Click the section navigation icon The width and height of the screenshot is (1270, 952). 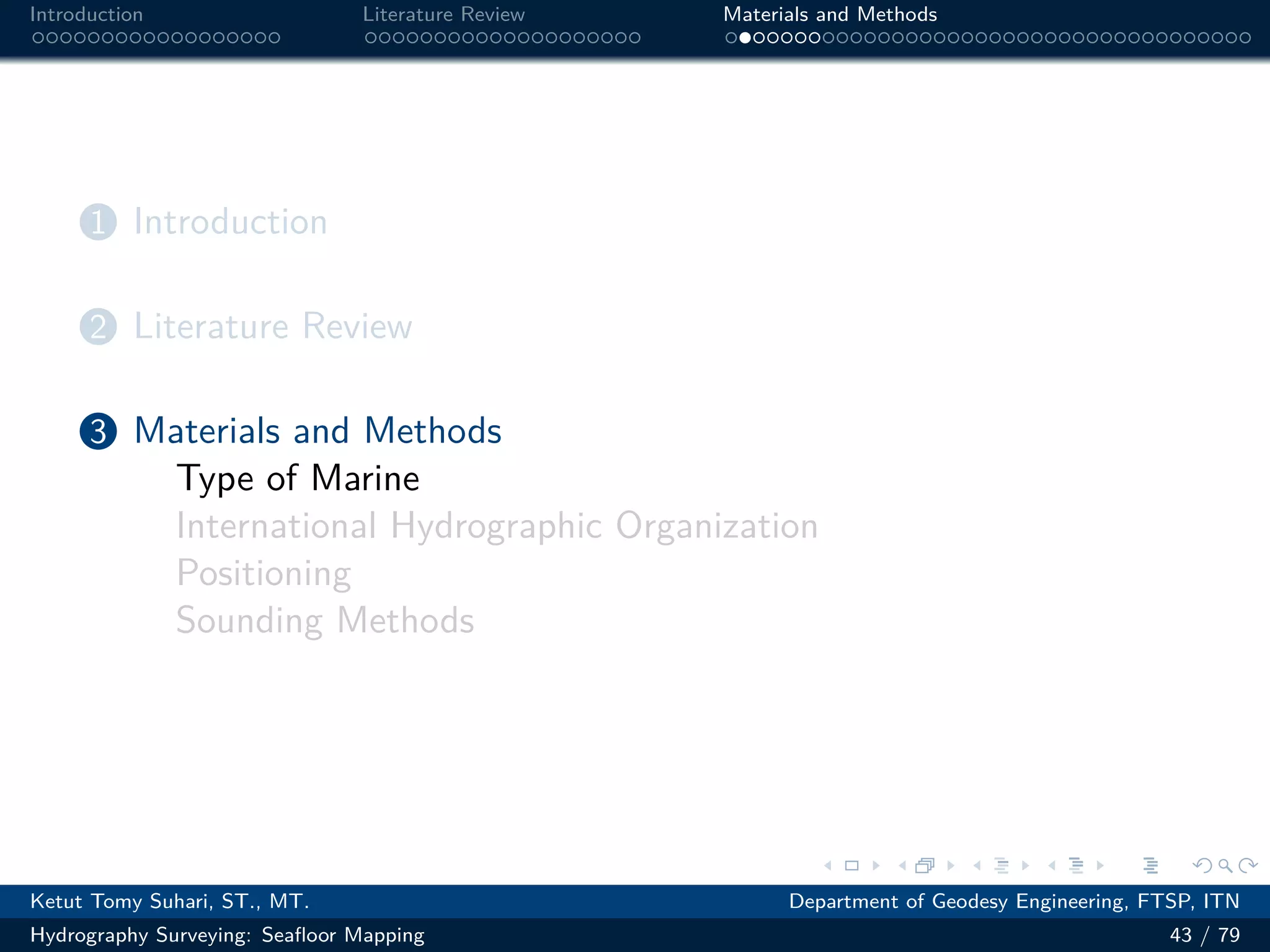pyautogui.click(x=1077, y=865)
